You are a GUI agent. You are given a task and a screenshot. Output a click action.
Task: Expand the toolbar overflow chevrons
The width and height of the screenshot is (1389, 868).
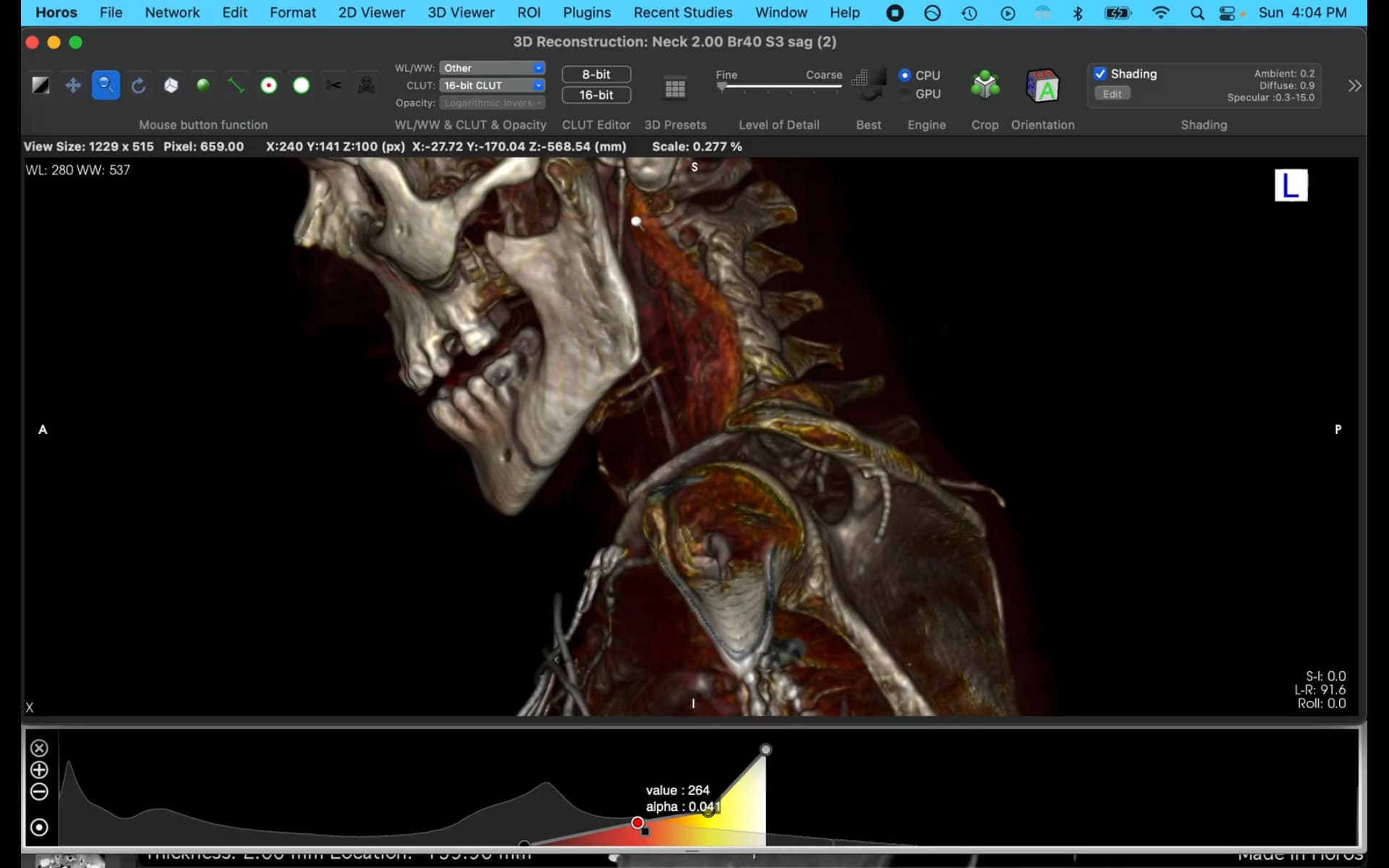click(x=1354, y=86)
